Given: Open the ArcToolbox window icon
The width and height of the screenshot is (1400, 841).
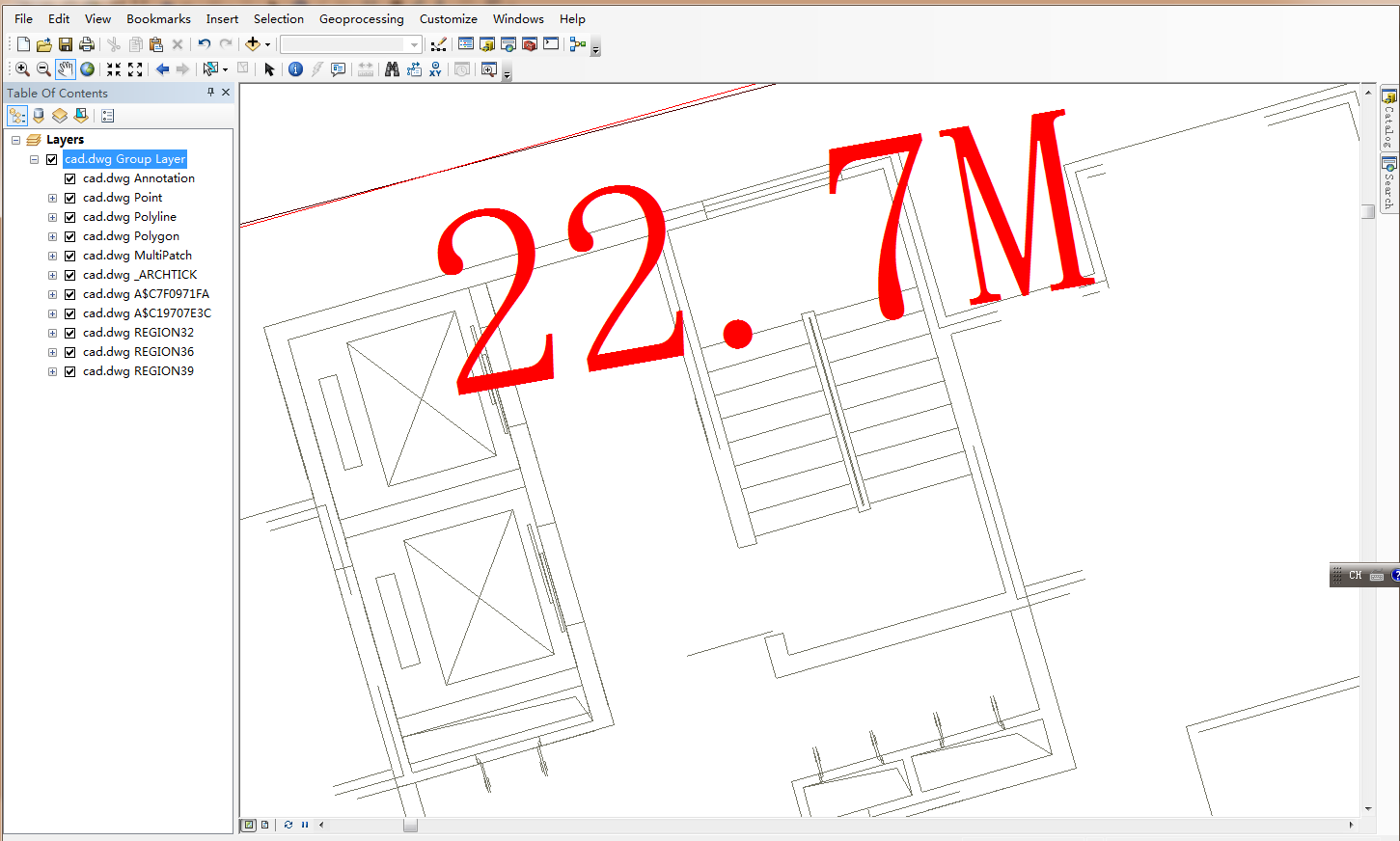Looking at the screenshot, I should tap(530, 44).
